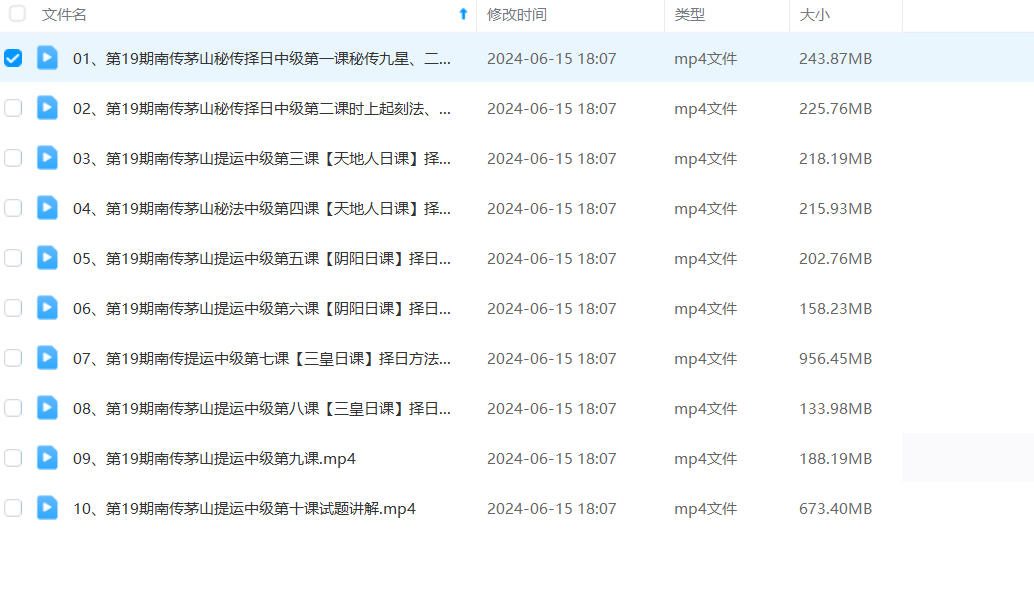Uncheck the checkbox for file 01

click(x=13, y=58)
